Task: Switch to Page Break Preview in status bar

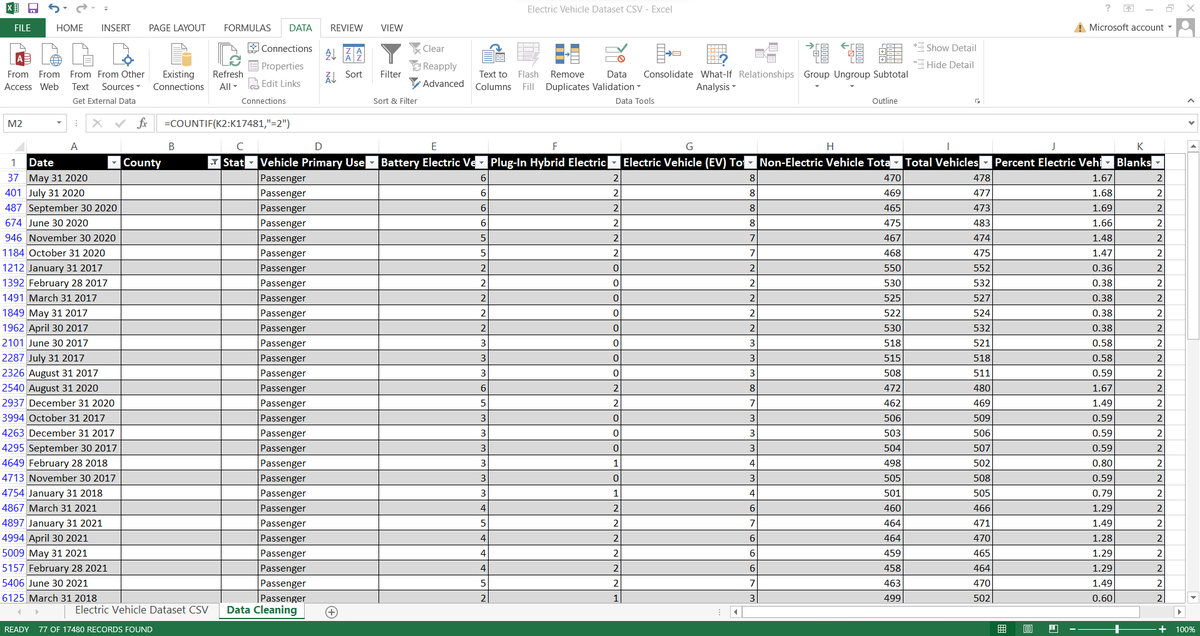Action: [x=1055, y=628]
